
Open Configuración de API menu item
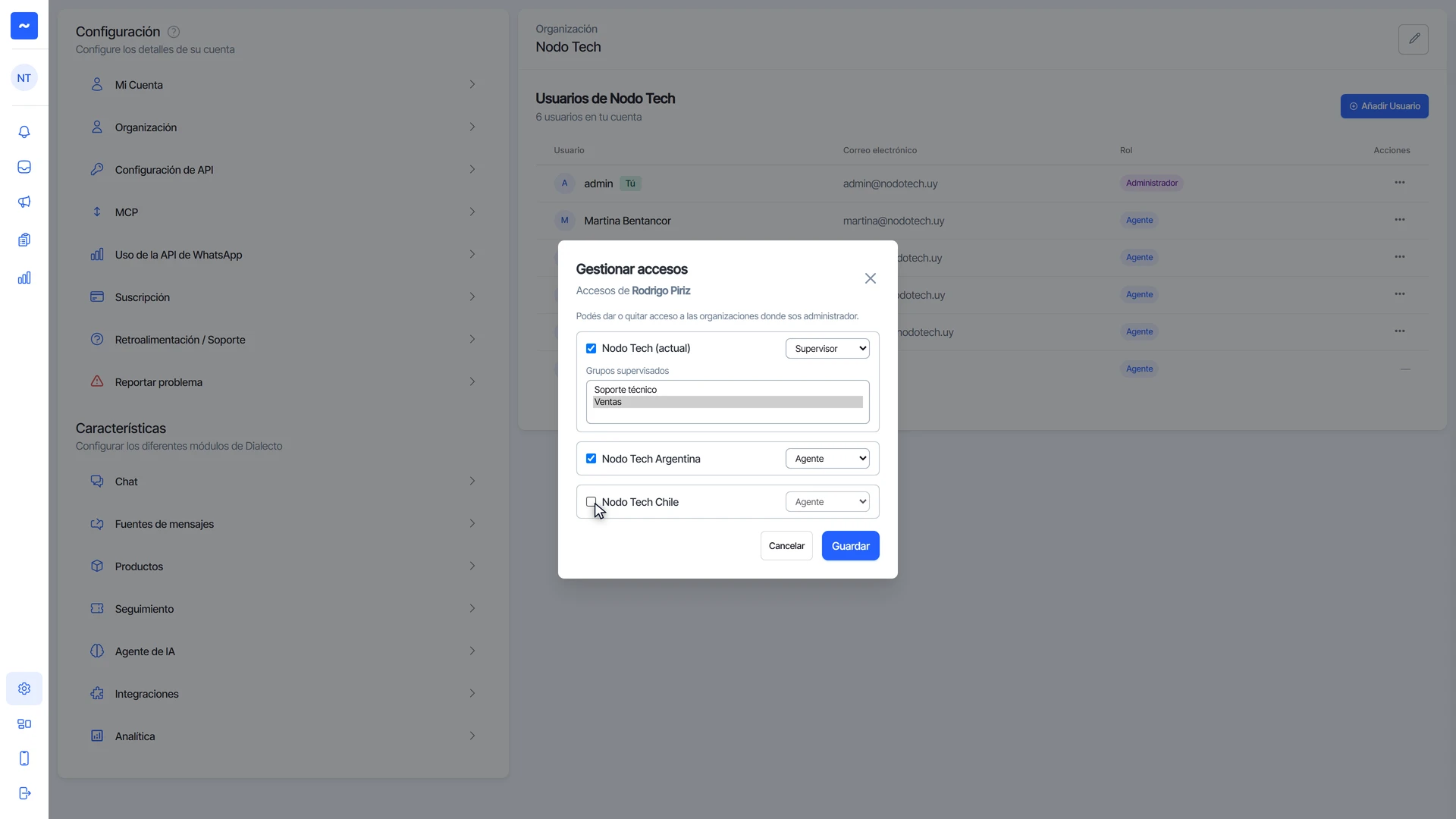[x=283, y=170]
